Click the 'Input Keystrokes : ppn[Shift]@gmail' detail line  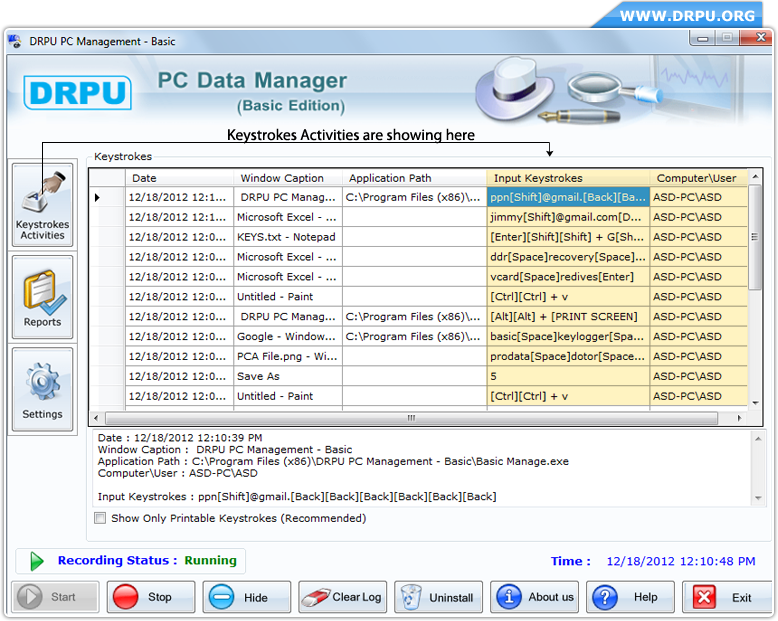(x=297, y=497)
